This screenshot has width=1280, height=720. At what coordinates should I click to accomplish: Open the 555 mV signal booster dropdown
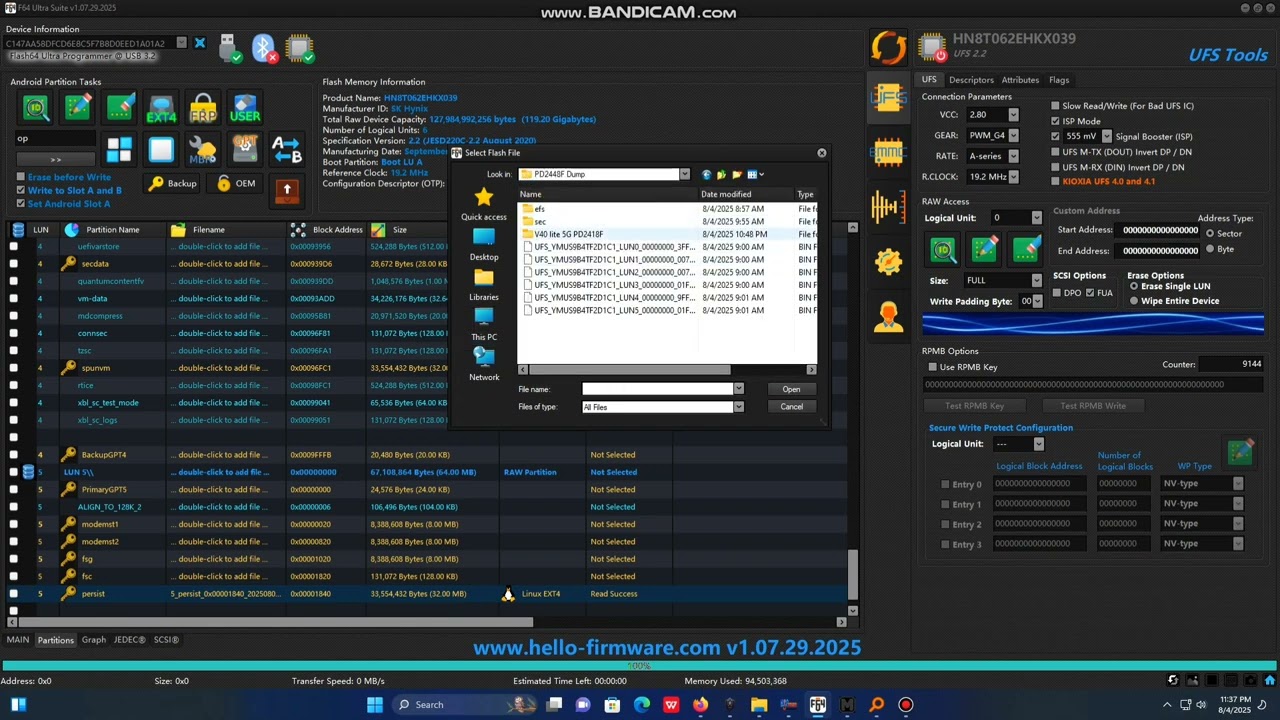(x=1106, y=136)
